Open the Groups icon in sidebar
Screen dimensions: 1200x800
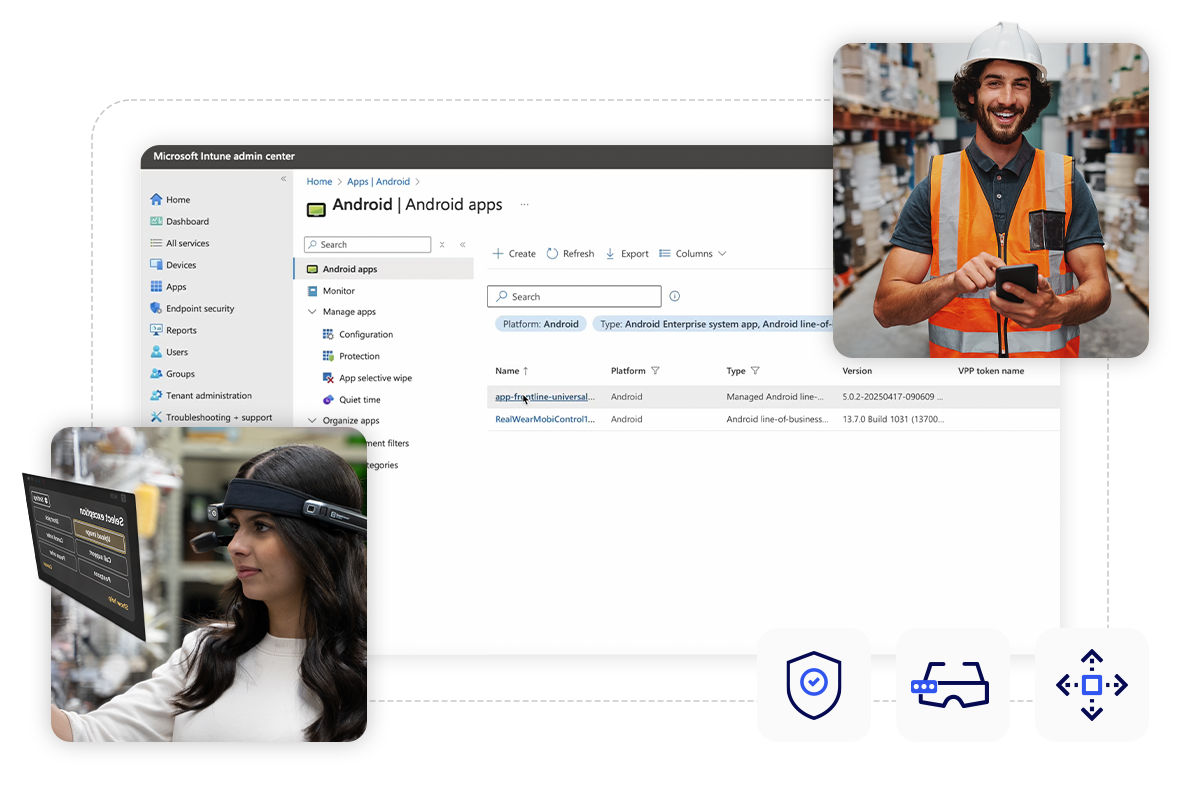pyautogui.click(x=156, y=374)
